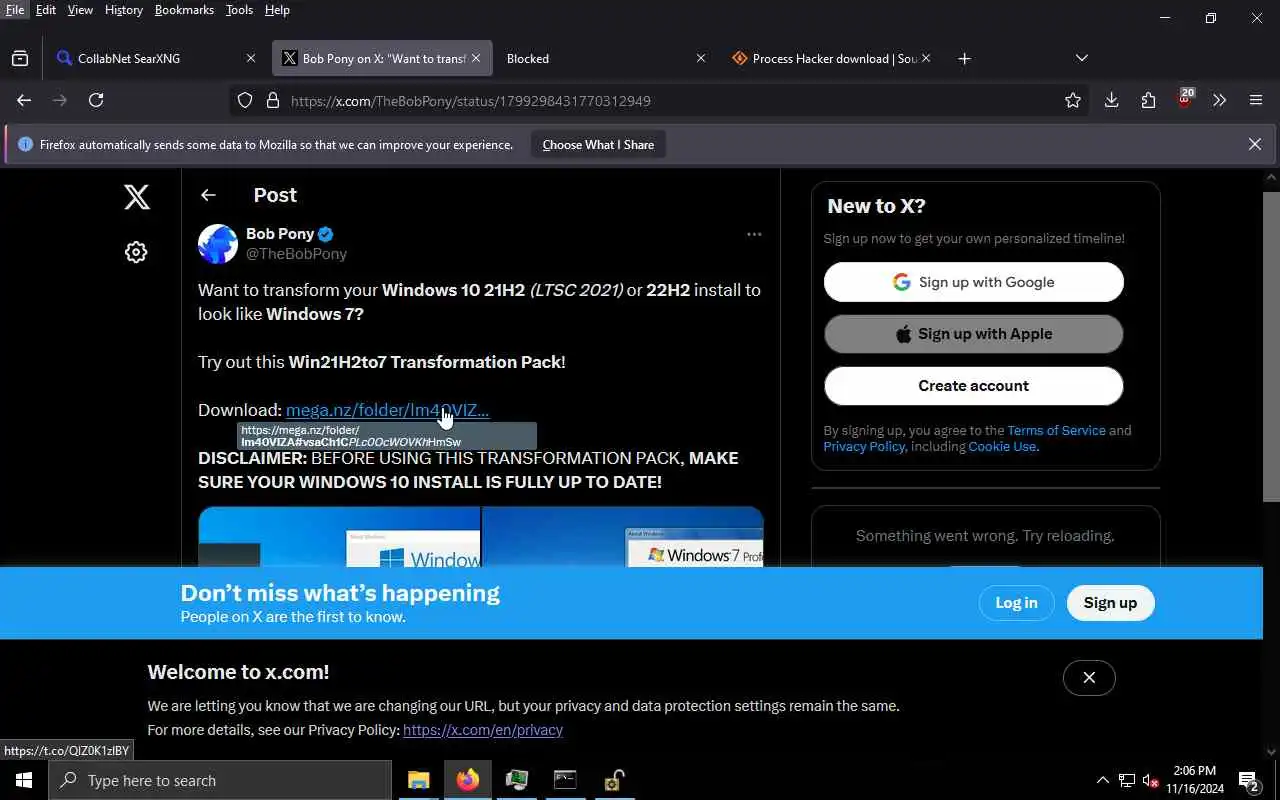Click Choose What I Share button

(598, 145)
